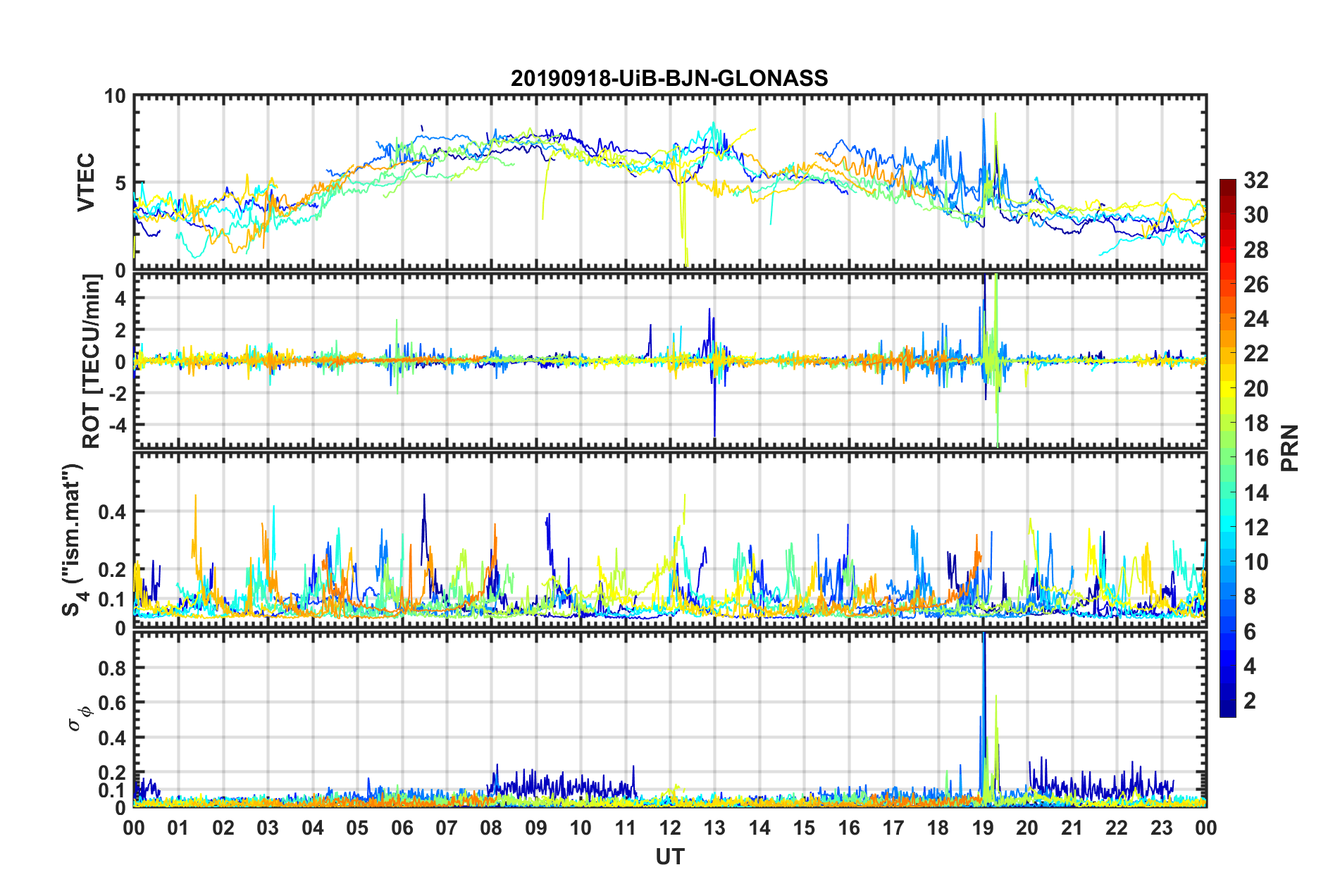Click the sigma phi axis label
1340x896 pixels.
click(80, 719)
